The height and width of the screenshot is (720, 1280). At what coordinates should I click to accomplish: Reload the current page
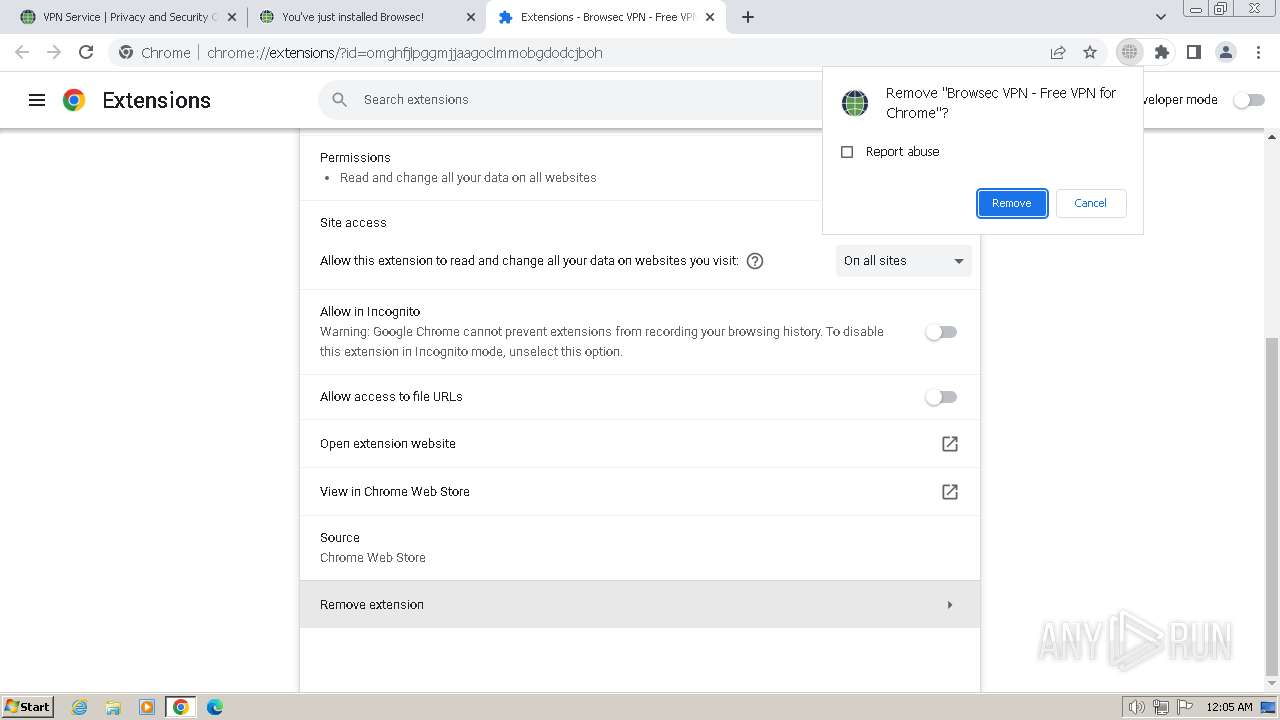click(86, 52)
